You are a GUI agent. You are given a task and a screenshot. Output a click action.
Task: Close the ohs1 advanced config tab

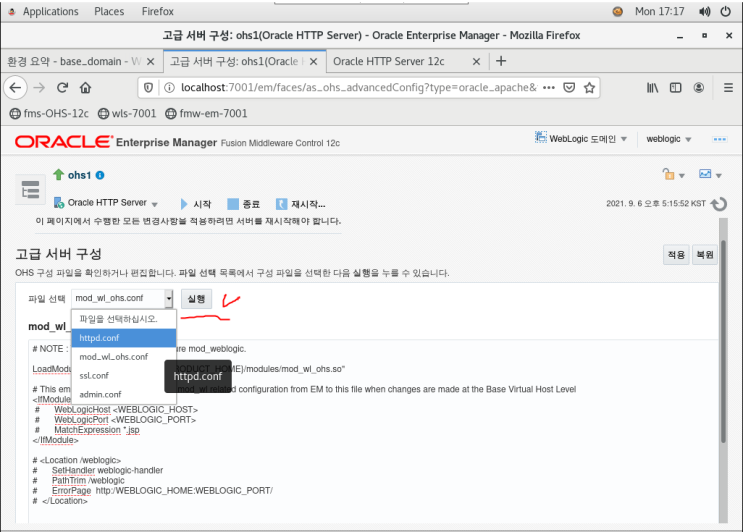tap(313, 62)
